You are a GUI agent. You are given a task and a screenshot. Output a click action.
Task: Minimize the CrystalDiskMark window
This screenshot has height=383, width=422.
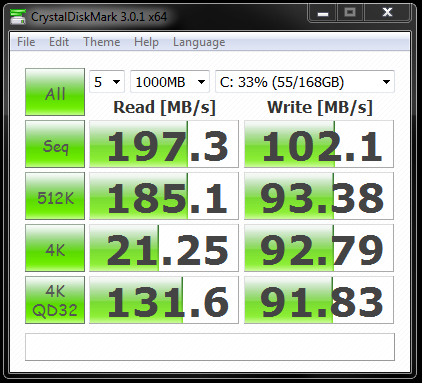(323, 13)
